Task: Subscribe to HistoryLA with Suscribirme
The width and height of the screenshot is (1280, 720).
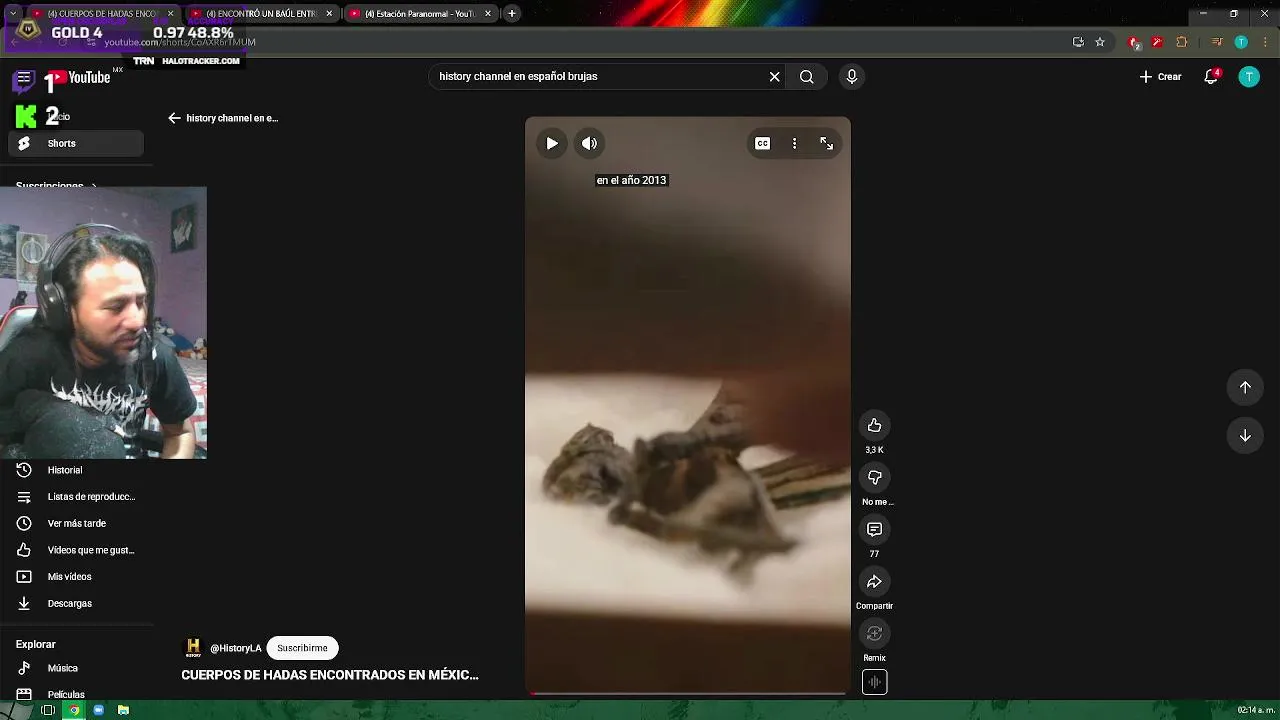Action: [x=302, y=648]
